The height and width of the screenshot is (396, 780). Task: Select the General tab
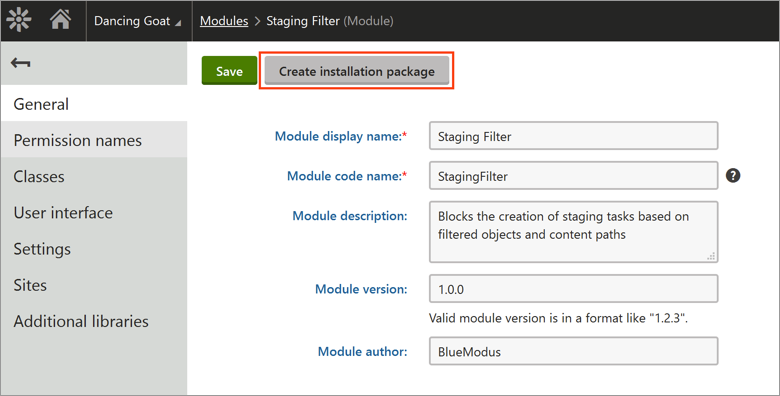point(94,104)
